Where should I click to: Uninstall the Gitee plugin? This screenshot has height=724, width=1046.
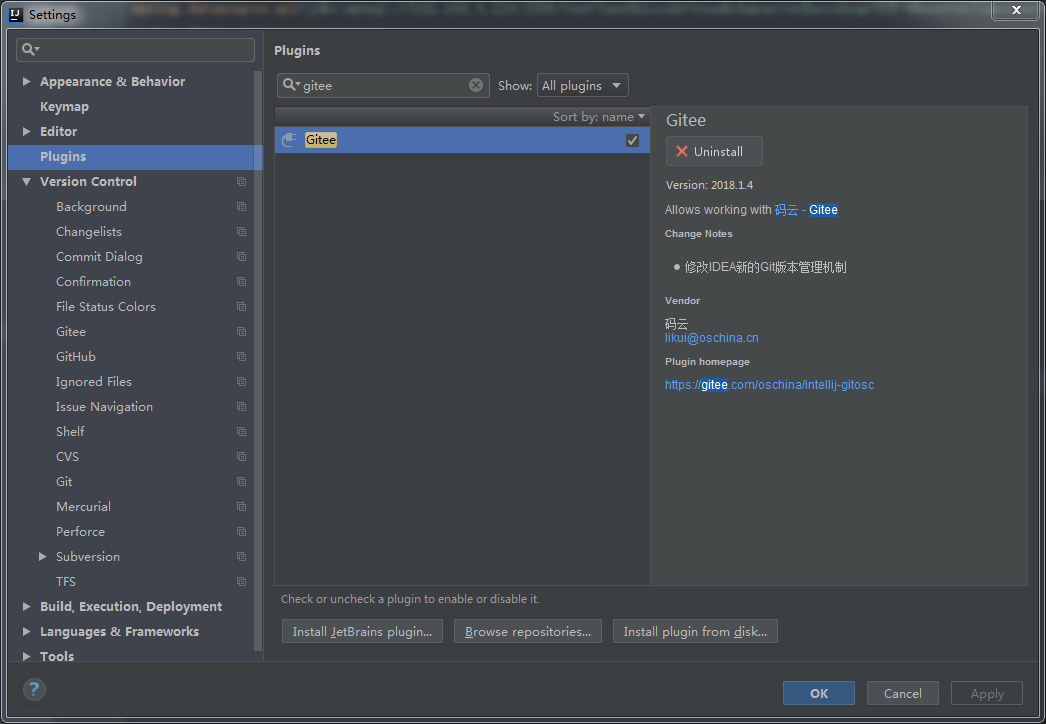tap(714, 151)
